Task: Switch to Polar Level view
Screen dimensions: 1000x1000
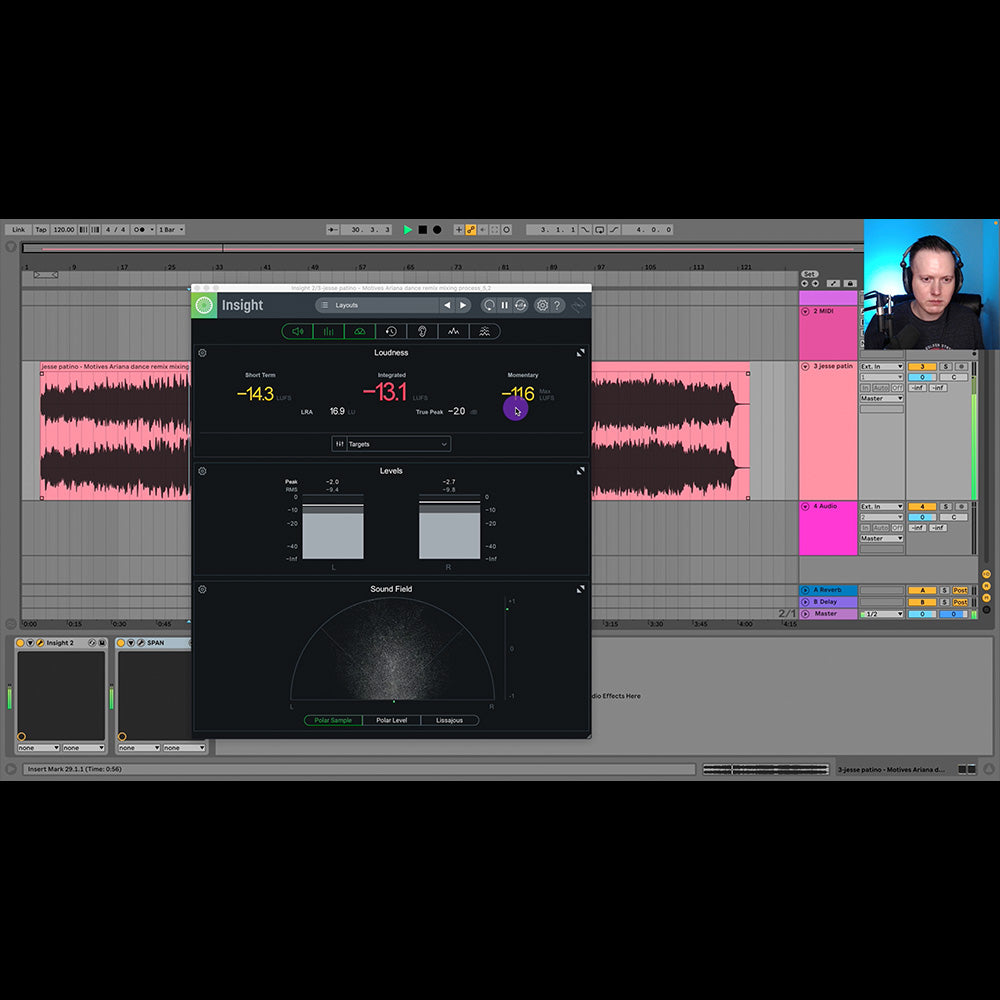Action: (x=391, y=720)
